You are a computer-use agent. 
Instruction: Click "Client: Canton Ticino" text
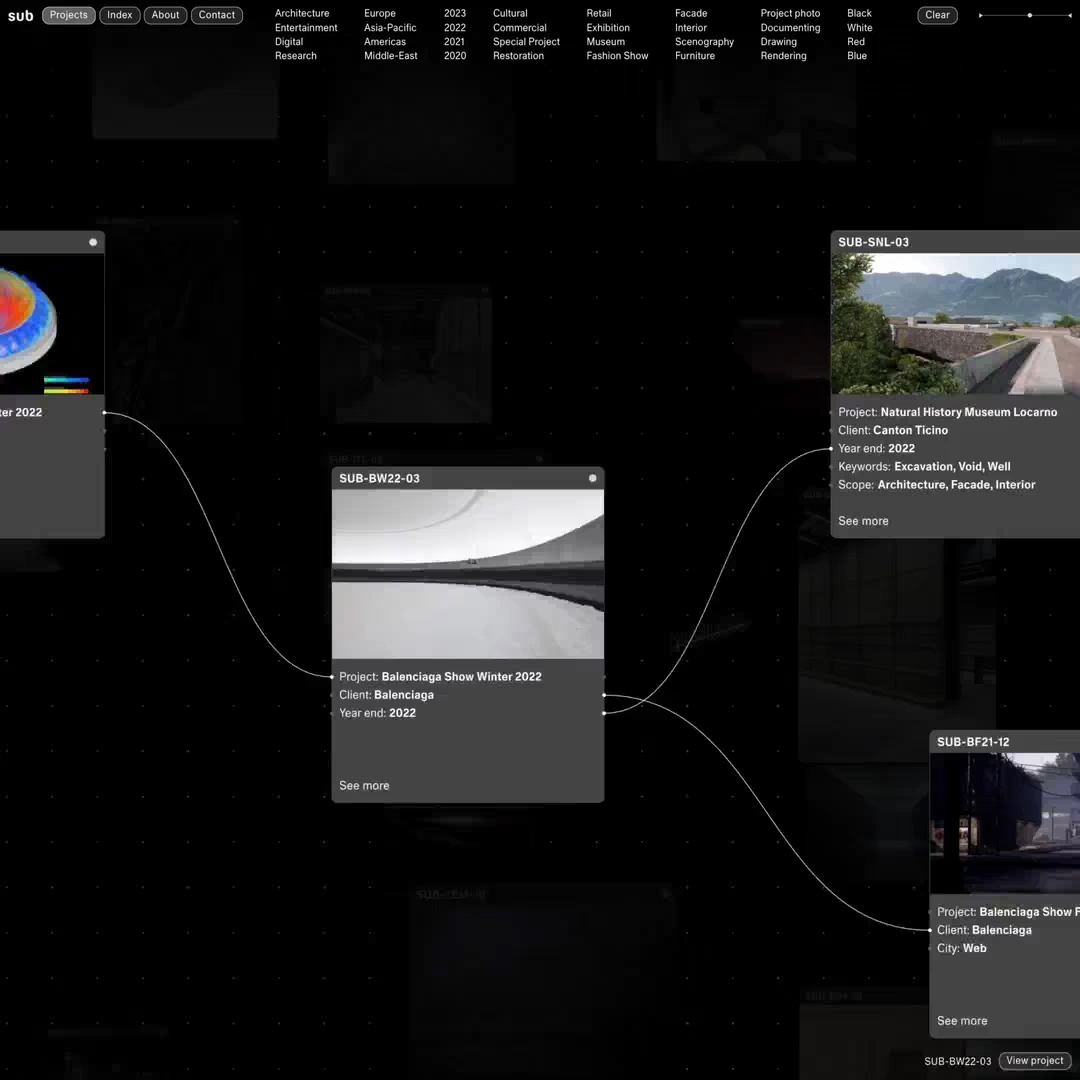click(x=893, y=430)
